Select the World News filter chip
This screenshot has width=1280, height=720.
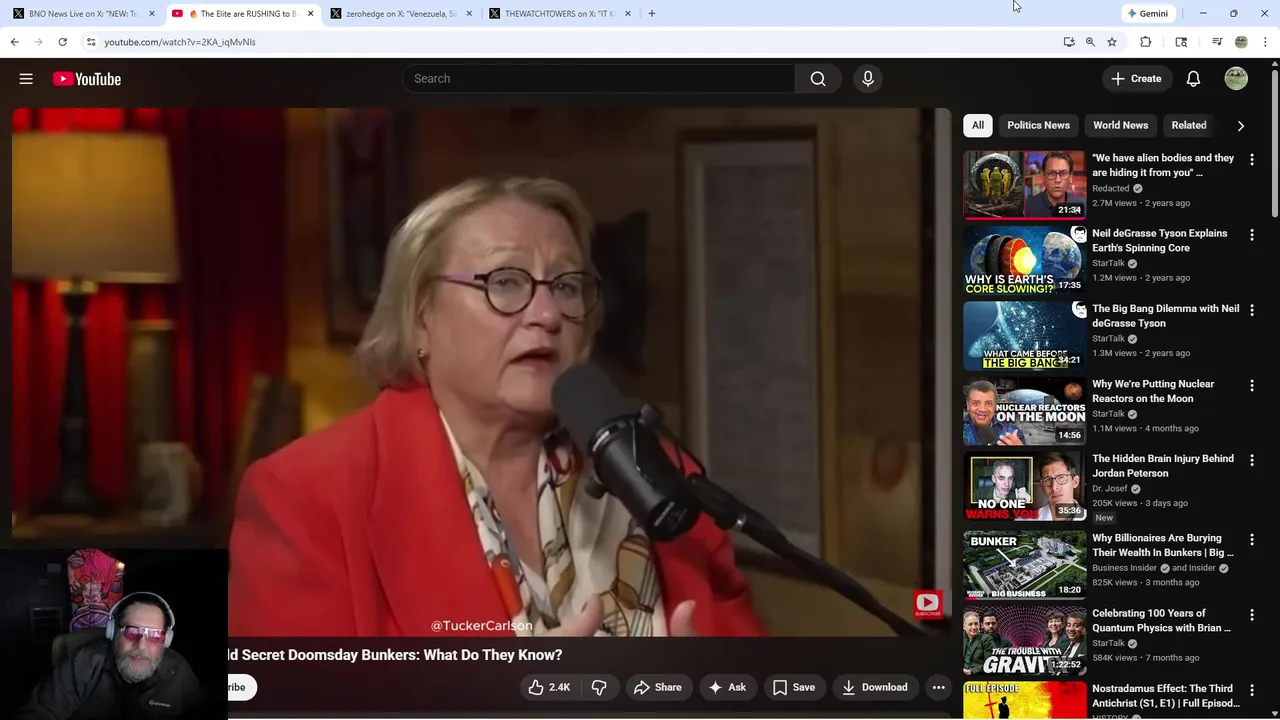[1120, 125]
